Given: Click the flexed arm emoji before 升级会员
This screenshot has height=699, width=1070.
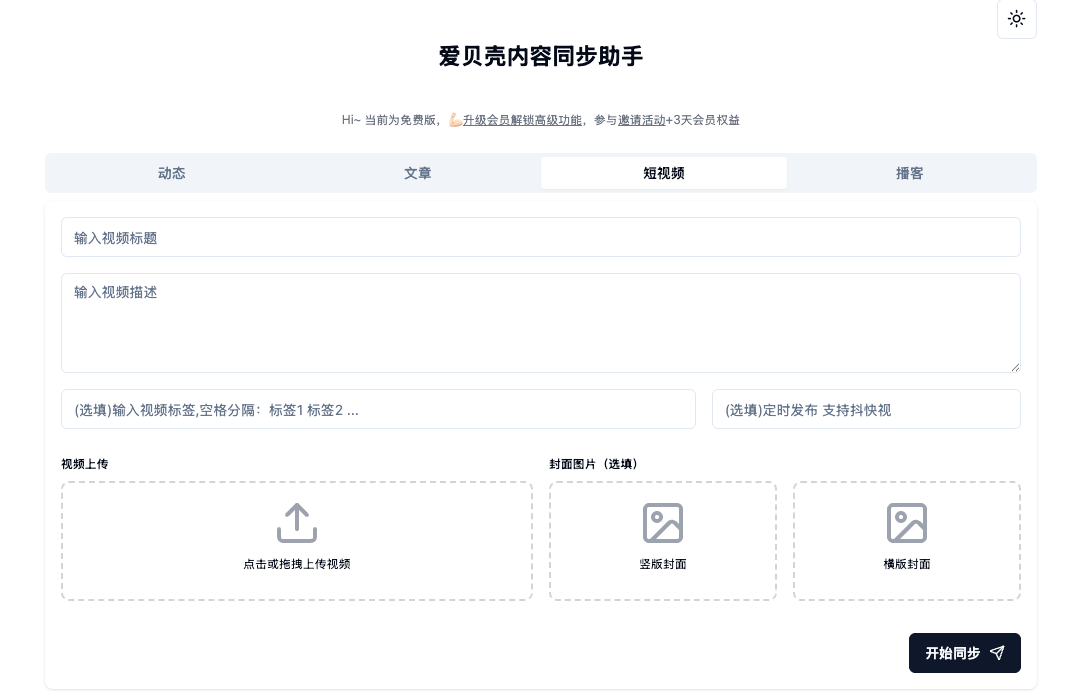Looking at the screenshot, I should point(456,120).
